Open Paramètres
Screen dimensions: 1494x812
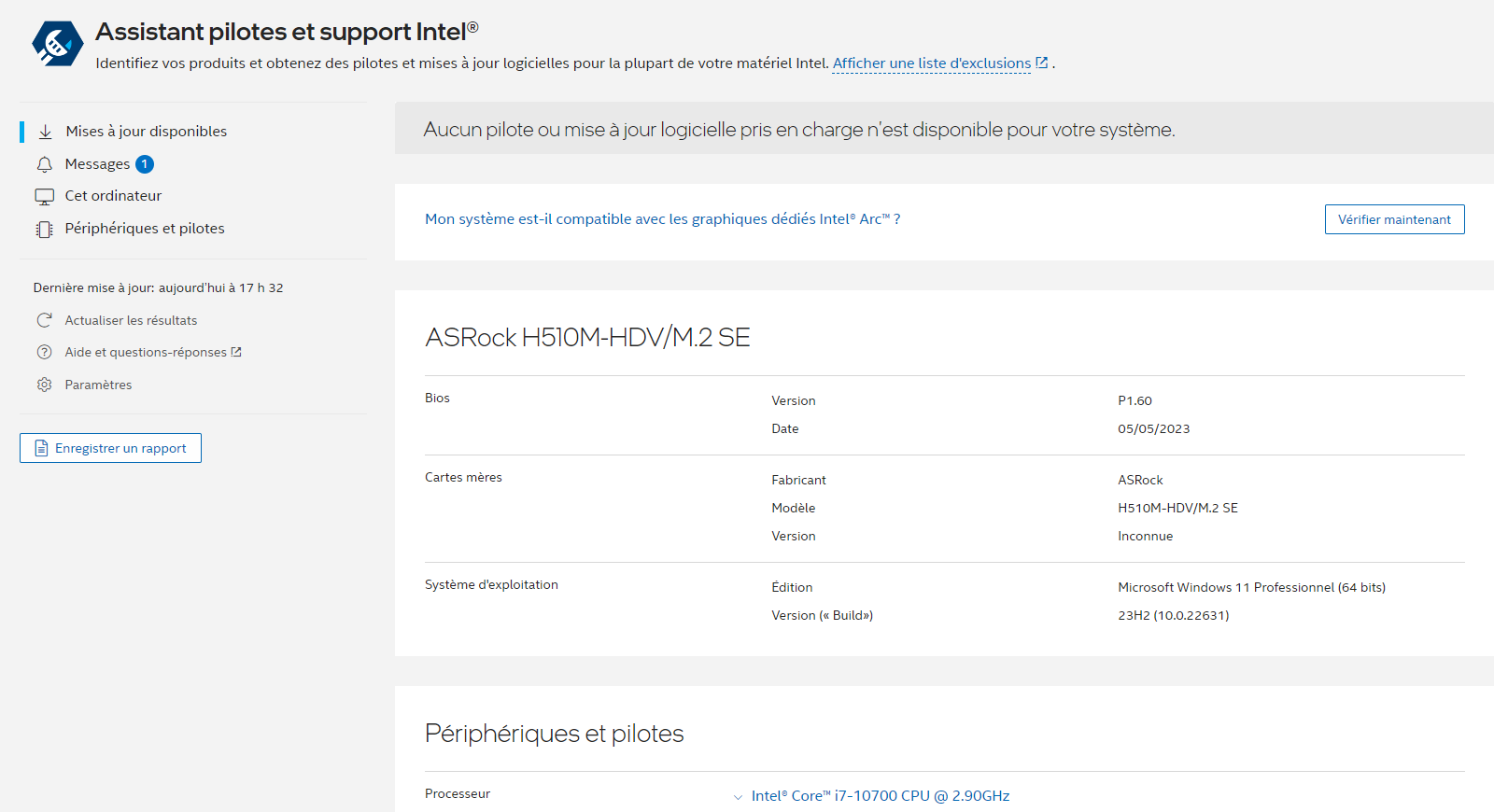click(98, 385)
